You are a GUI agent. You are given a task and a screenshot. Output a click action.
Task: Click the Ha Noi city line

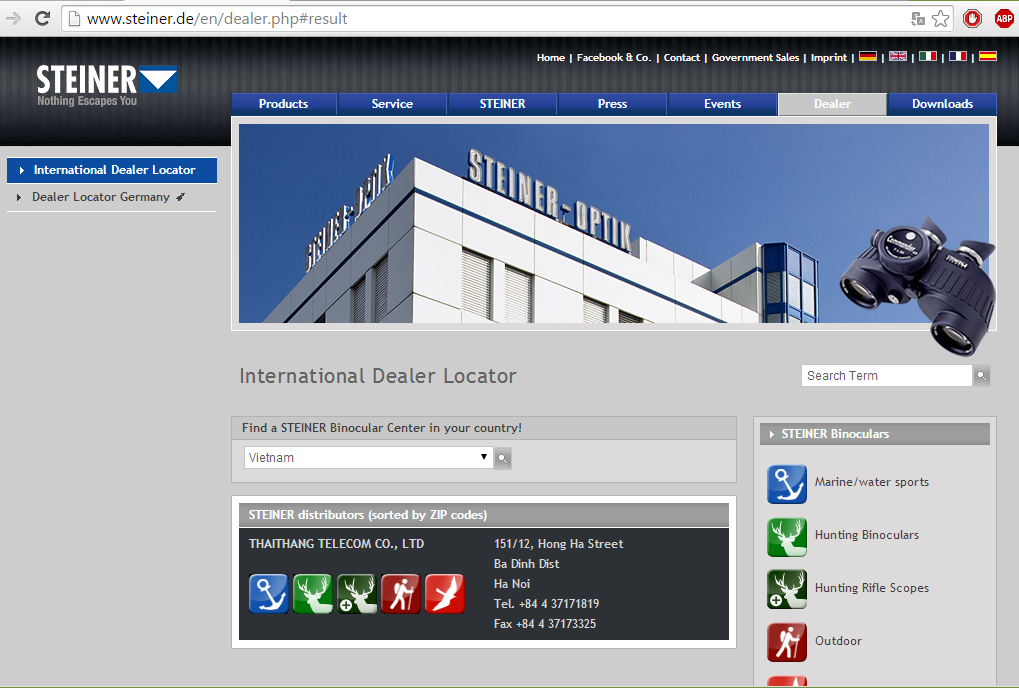(x=512, y=583)
